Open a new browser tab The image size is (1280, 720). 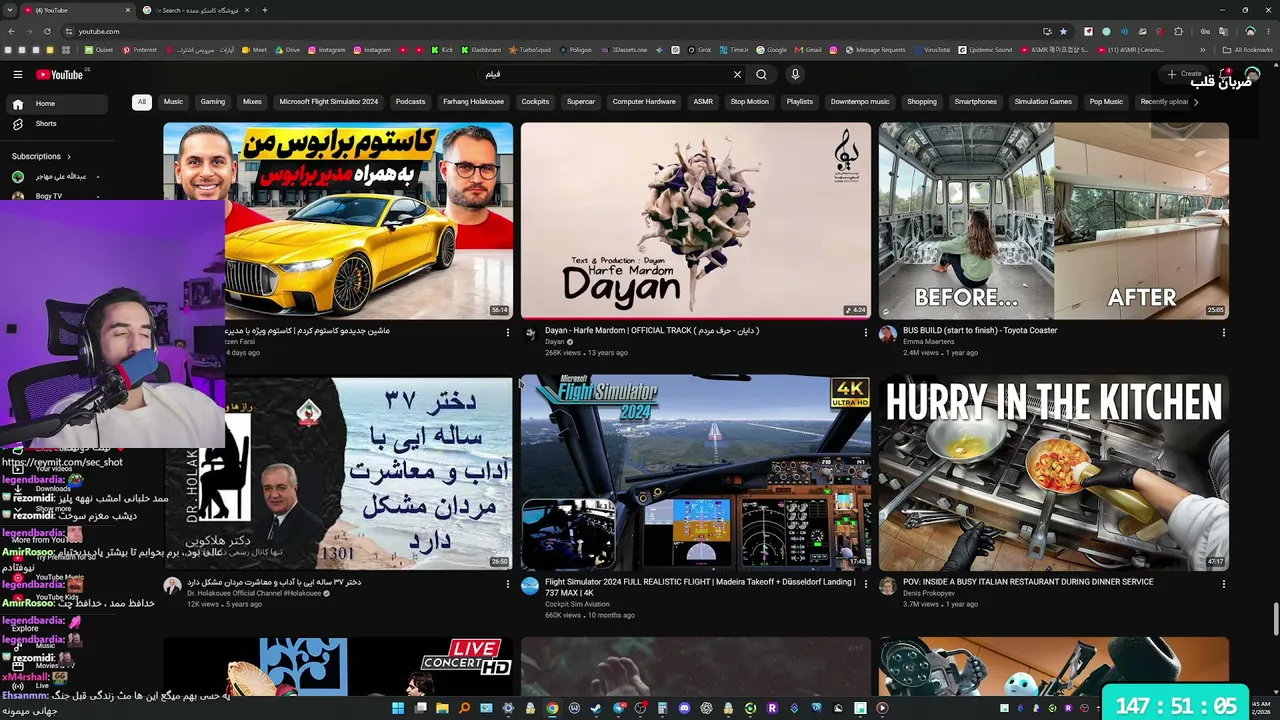point(265,10)
